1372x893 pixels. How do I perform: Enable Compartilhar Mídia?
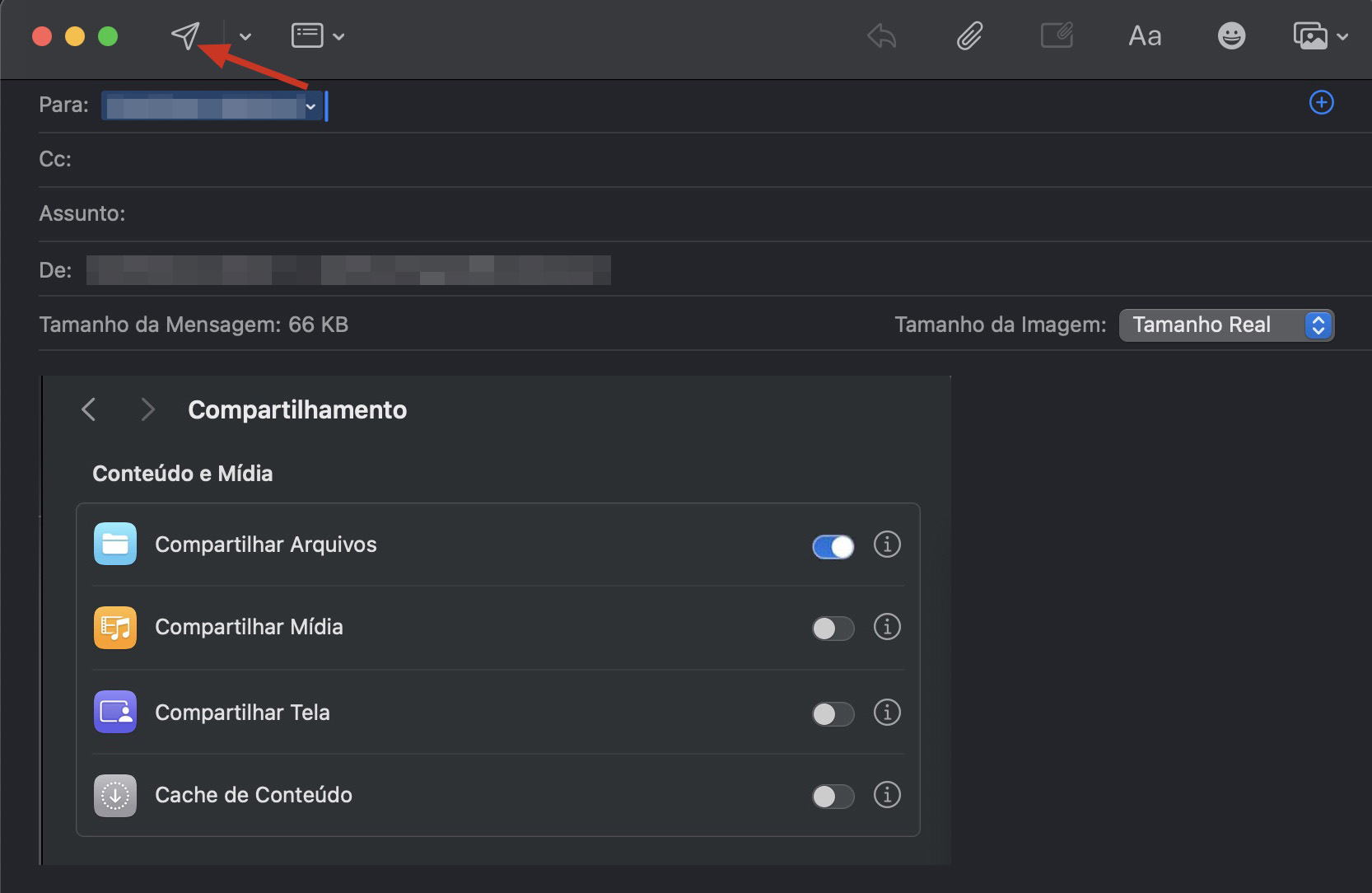[x=833, y=628]
